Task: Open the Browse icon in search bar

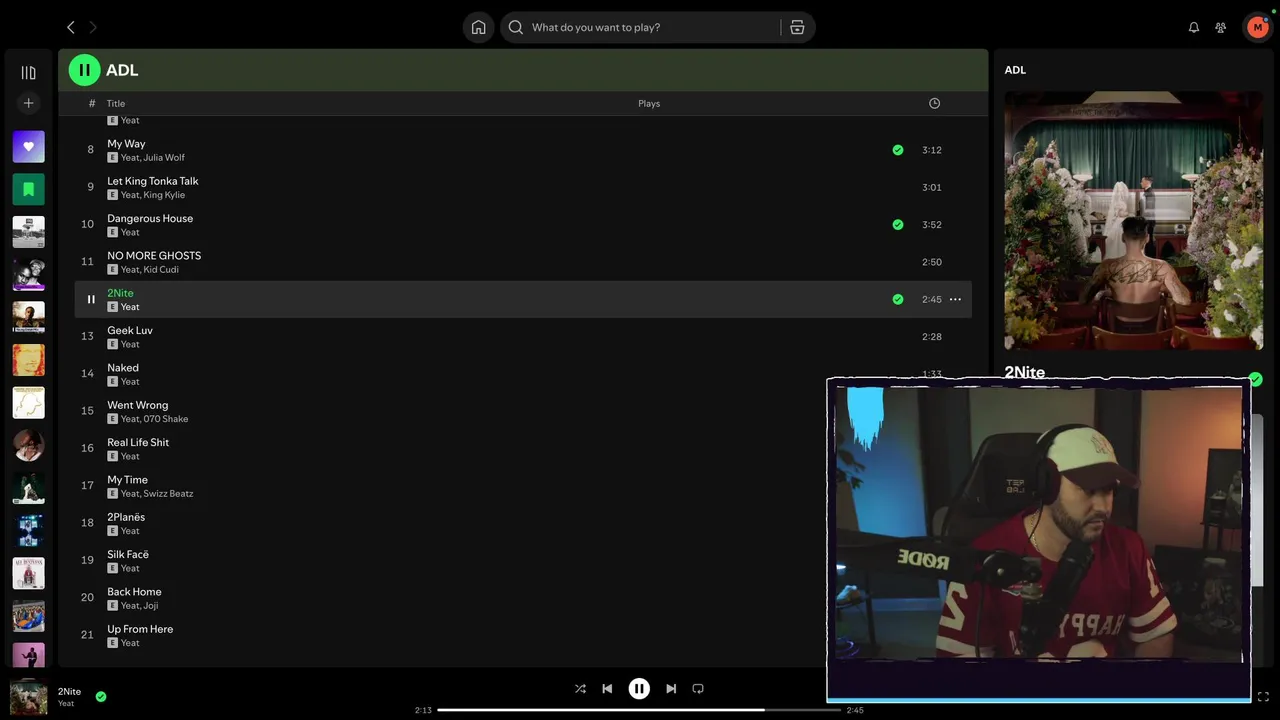Action: point(797,27)
